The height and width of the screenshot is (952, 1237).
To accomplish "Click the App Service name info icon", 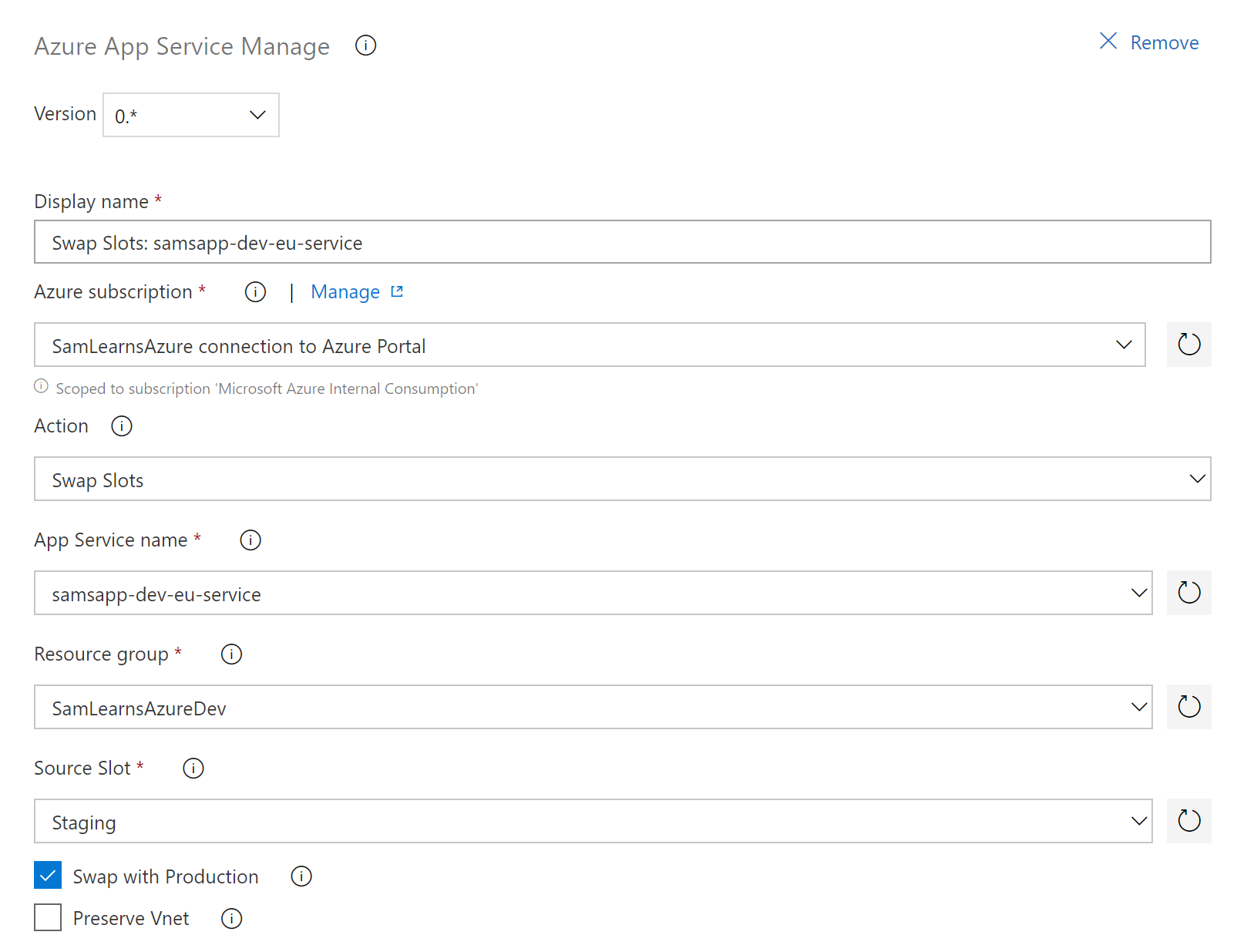I will pyautogui.click(x=250, y=540).
